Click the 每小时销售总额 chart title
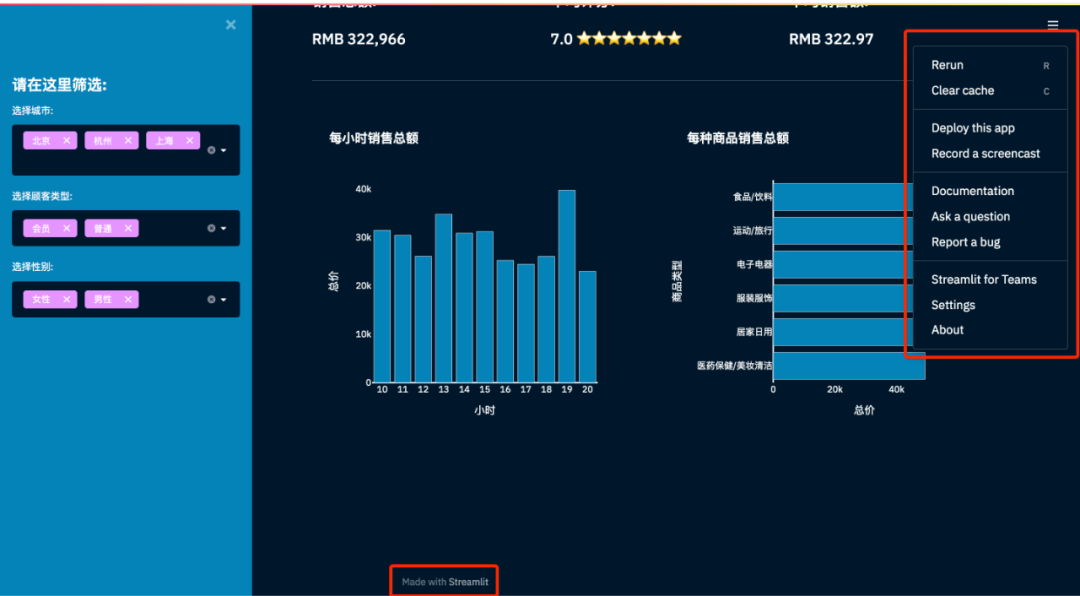 tap(374, 138)
